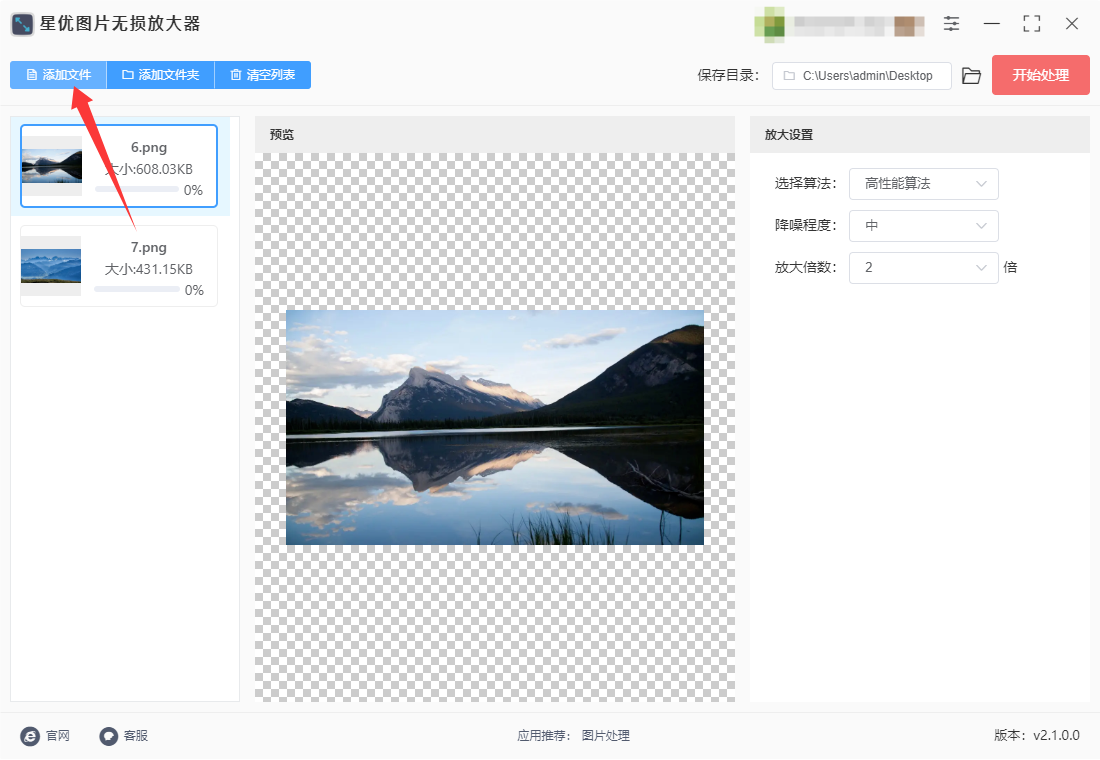Click the preview image of the mountain lake

[x=495, y=427]
